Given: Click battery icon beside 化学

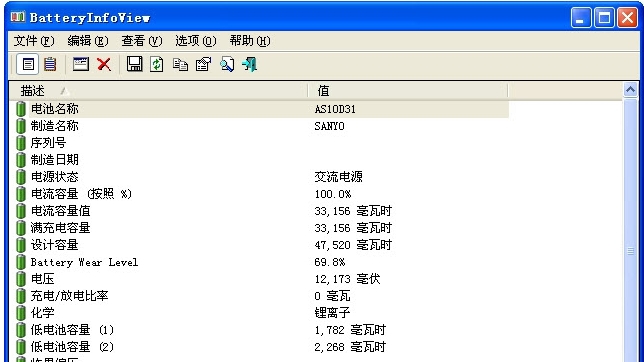Looking at the screenshot, I should (x=21, y=313).
